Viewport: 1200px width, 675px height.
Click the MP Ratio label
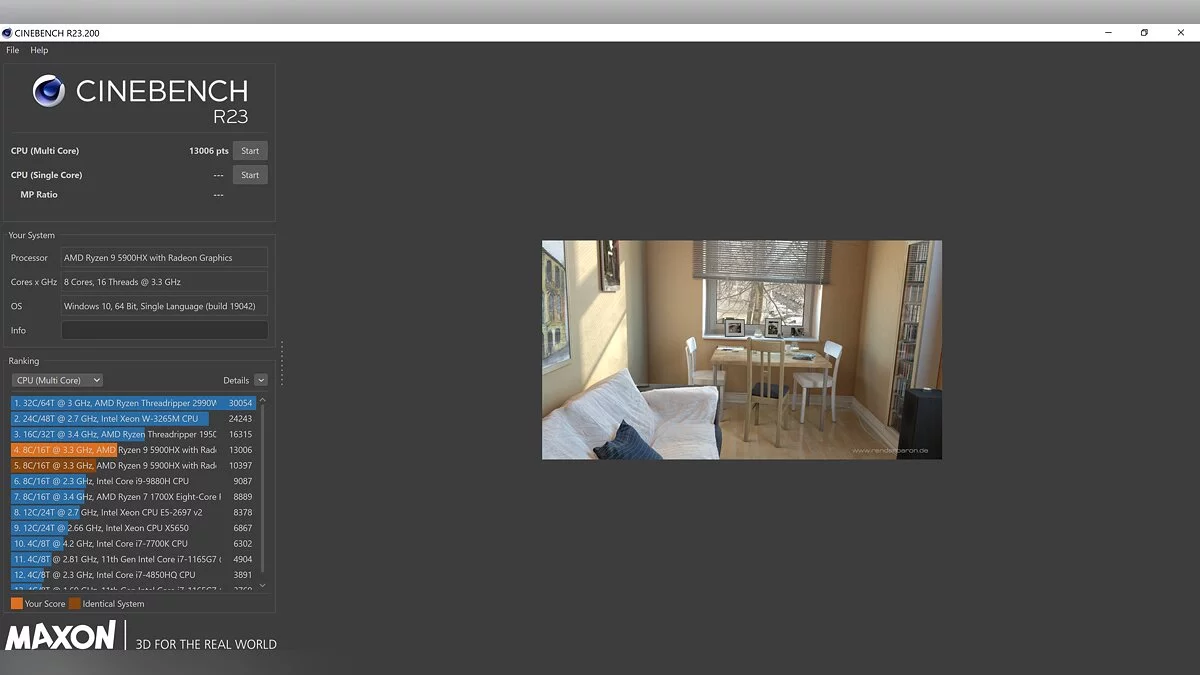pos(39,195)
